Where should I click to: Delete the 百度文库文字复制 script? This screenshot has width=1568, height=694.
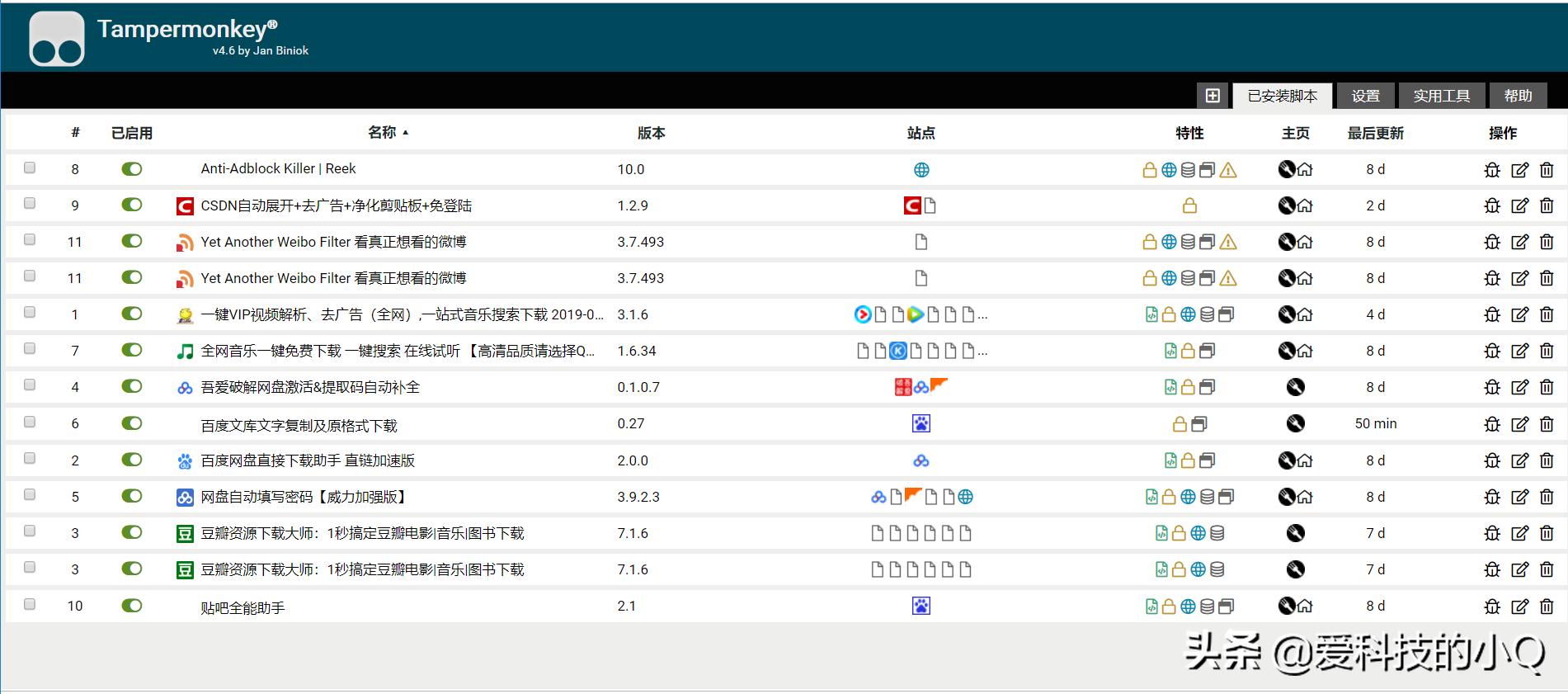(1547, 424)
